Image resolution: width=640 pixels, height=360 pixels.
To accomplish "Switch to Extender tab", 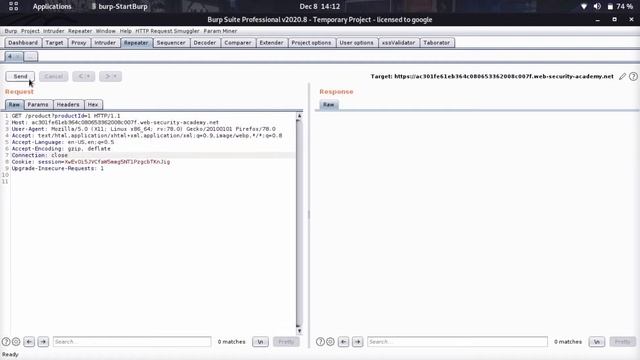I will [271, 43].
